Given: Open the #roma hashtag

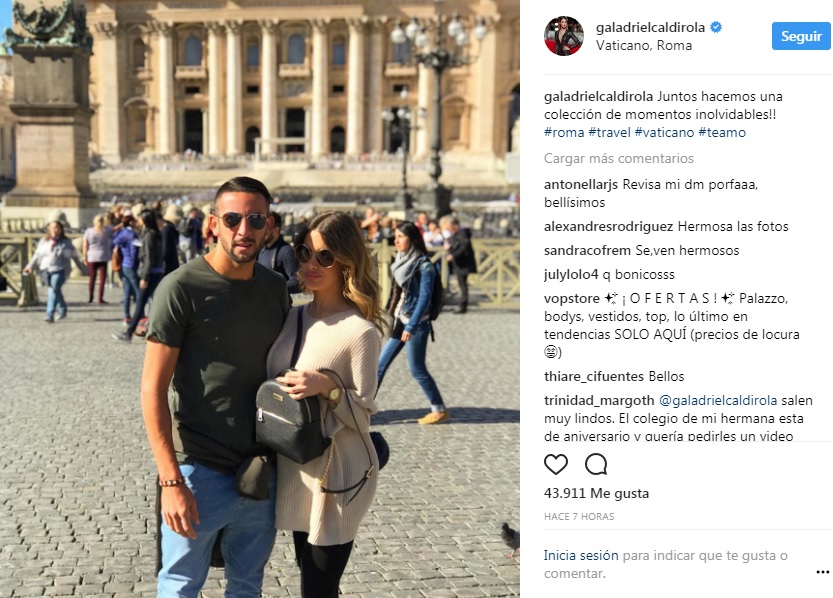Looking at the screenshot, I should click(564, 132).
